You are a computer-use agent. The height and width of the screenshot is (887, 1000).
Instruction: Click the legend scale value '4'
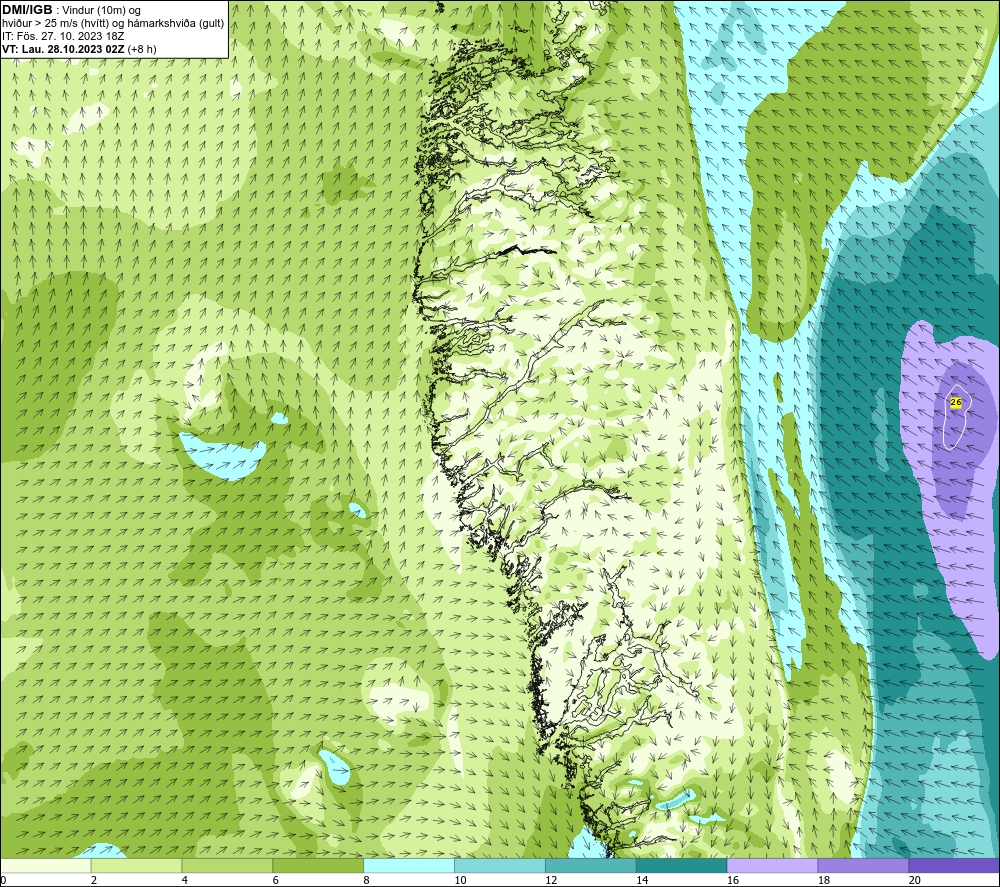pyautogui.click(x=185, y=881)
